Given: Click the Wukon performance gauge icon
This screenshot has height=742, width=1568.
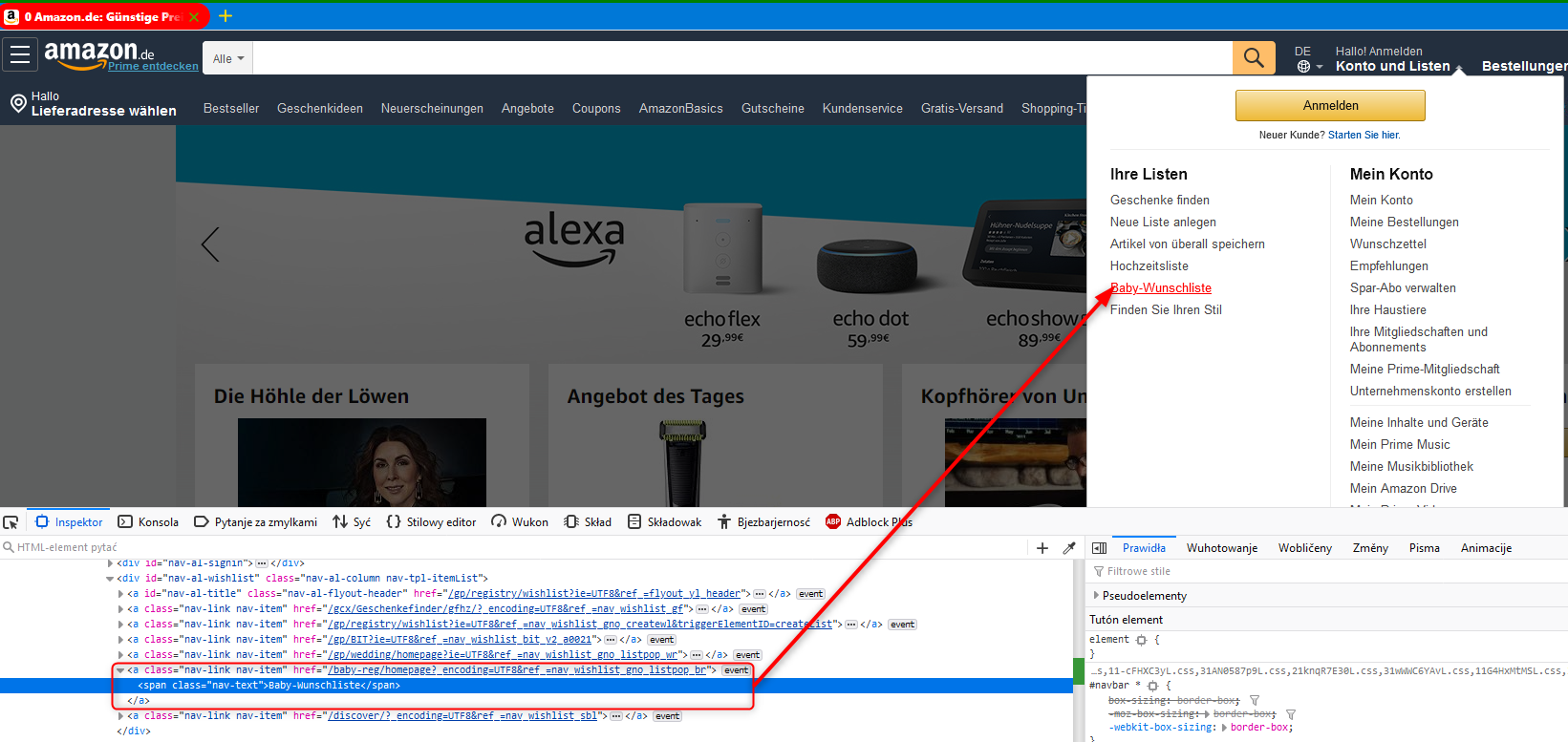Looking at the screenshot, I should 499,521.
